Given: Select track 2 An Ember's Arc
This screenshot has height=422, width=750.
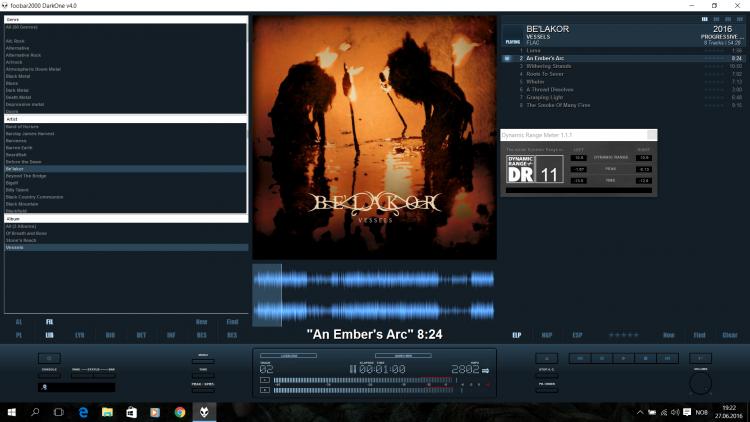Looking at the screenshot, I should 623,58.
